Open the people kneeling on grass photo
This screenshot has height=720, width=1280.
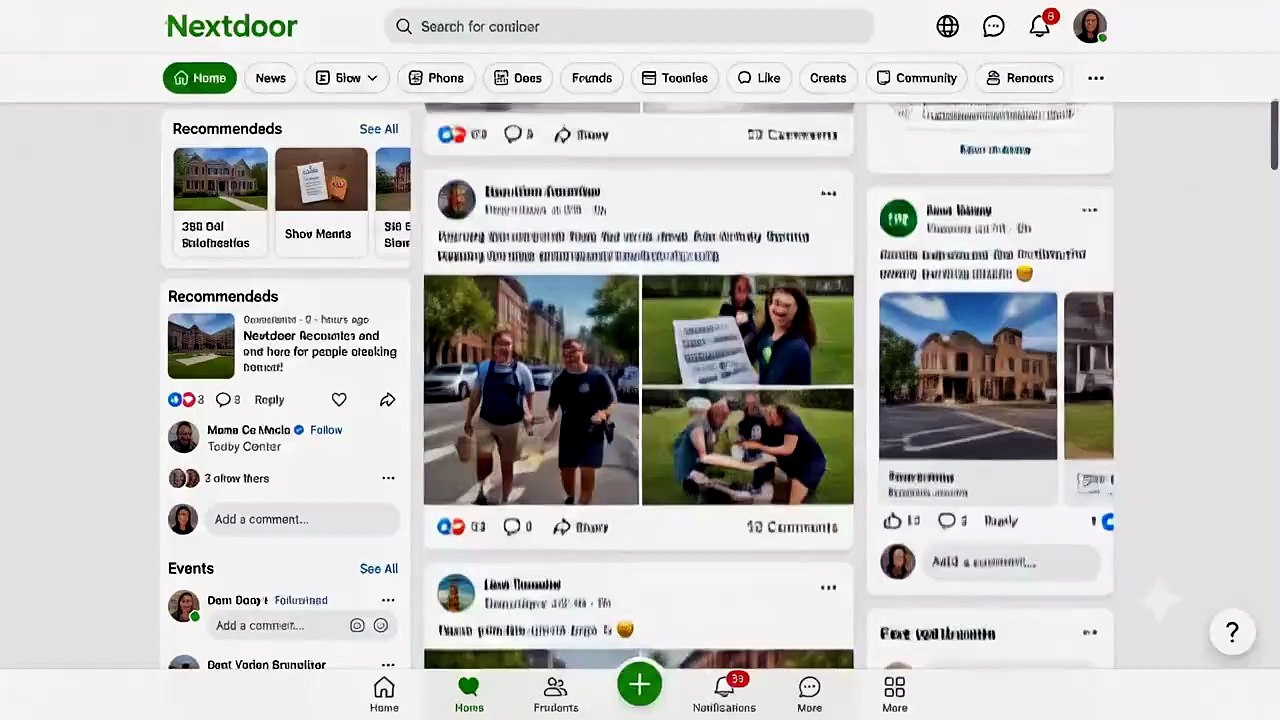coord(748,447)
